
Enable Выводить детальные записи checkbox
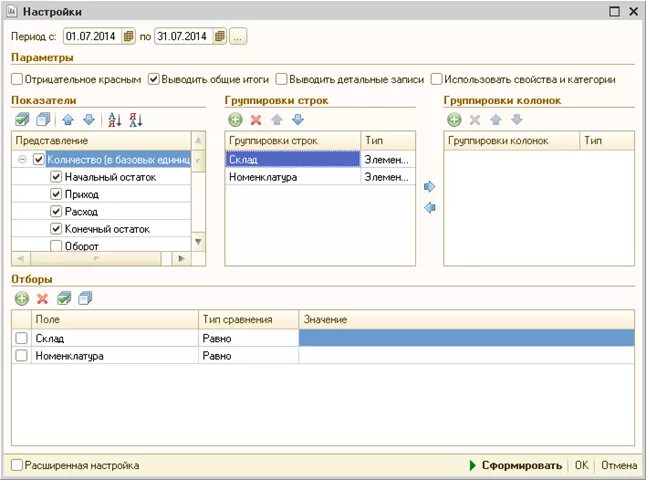click(281, 79)
